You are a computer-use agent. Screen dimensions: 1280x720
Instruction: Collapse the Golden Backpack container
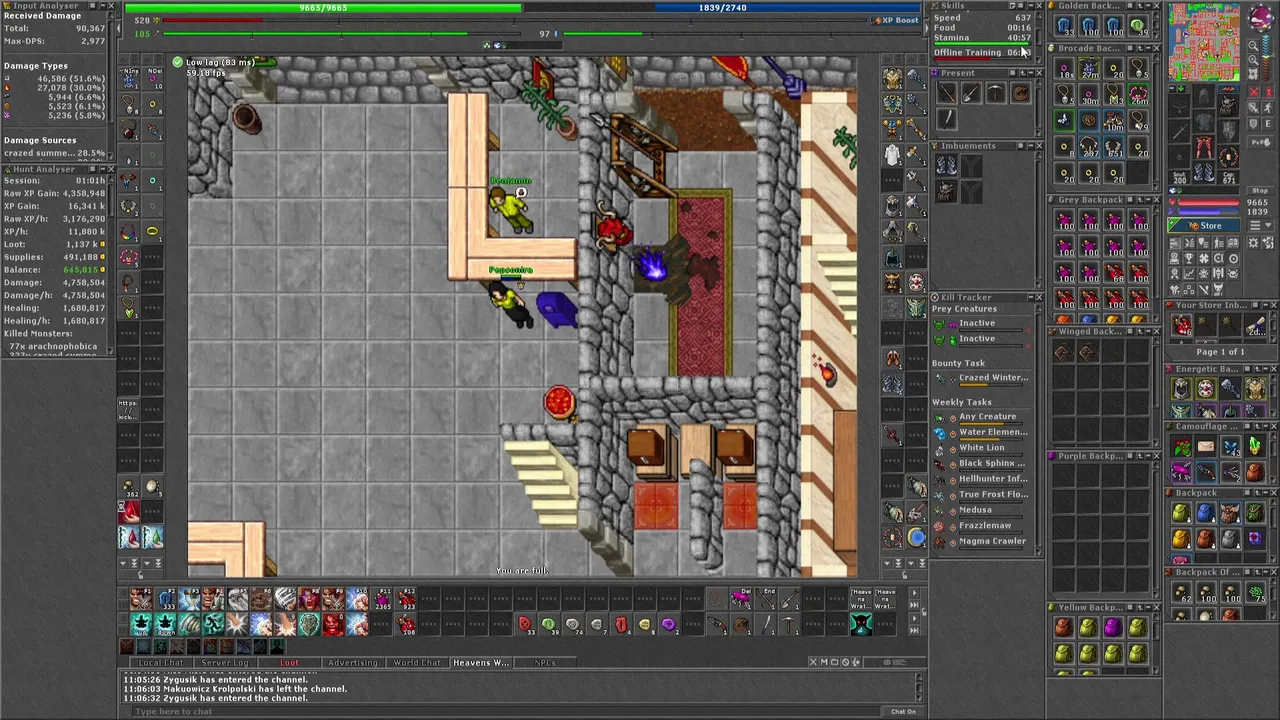point(1148,6)
